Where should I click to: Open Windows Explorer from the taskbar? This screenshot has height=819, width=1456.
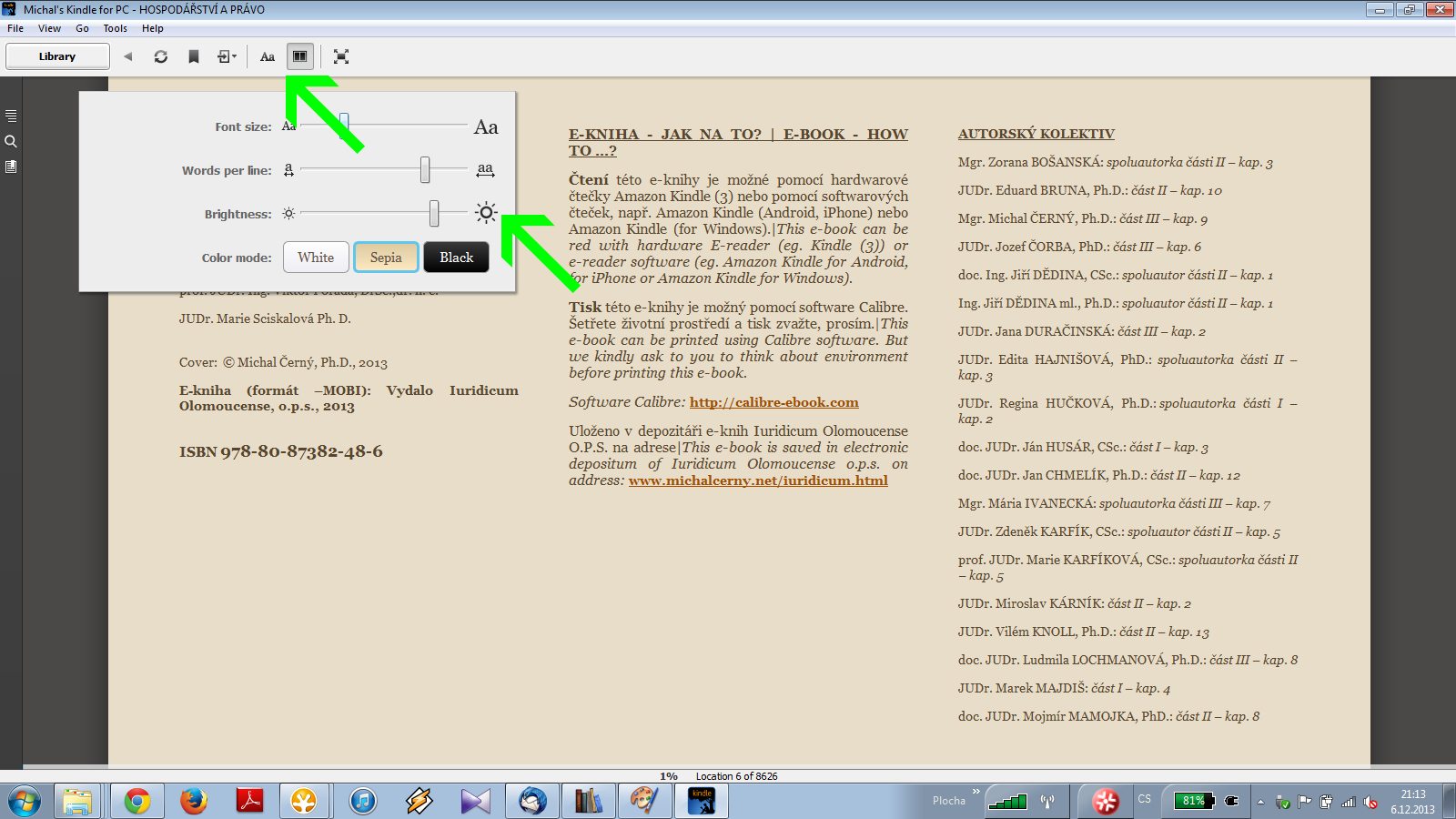pos(77,801)
